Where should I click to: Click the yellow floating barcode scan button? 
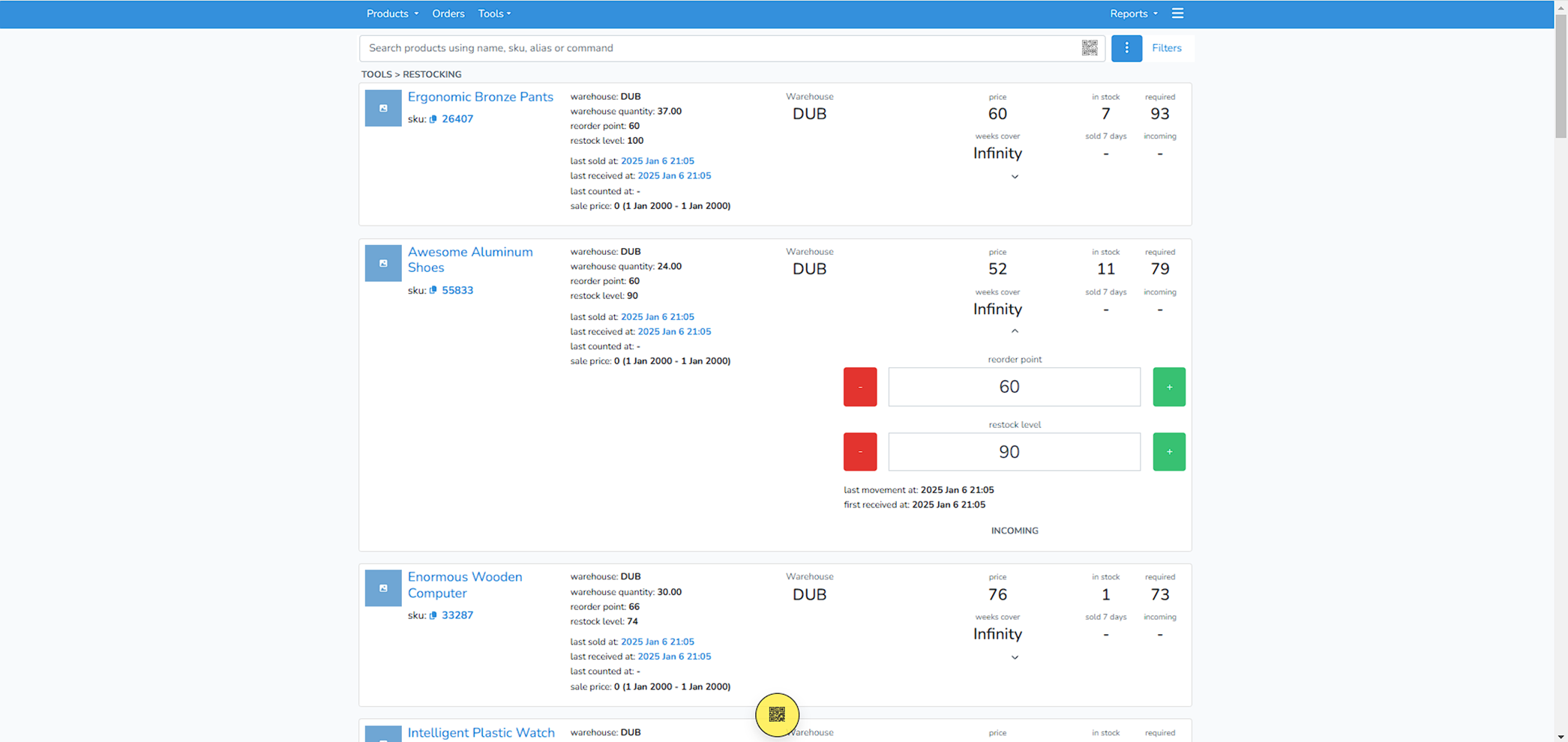coord(777,714)
